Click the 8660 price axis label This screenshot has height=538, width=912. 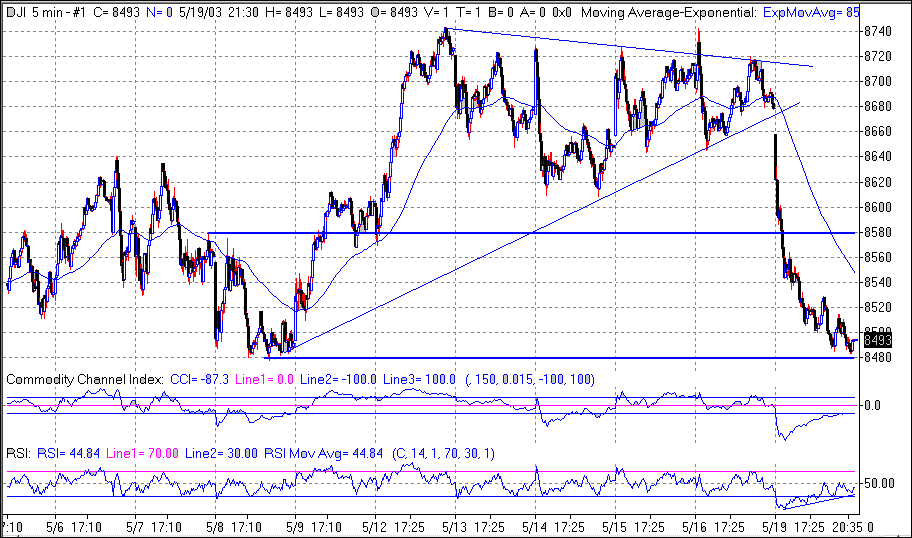point(878,131)
